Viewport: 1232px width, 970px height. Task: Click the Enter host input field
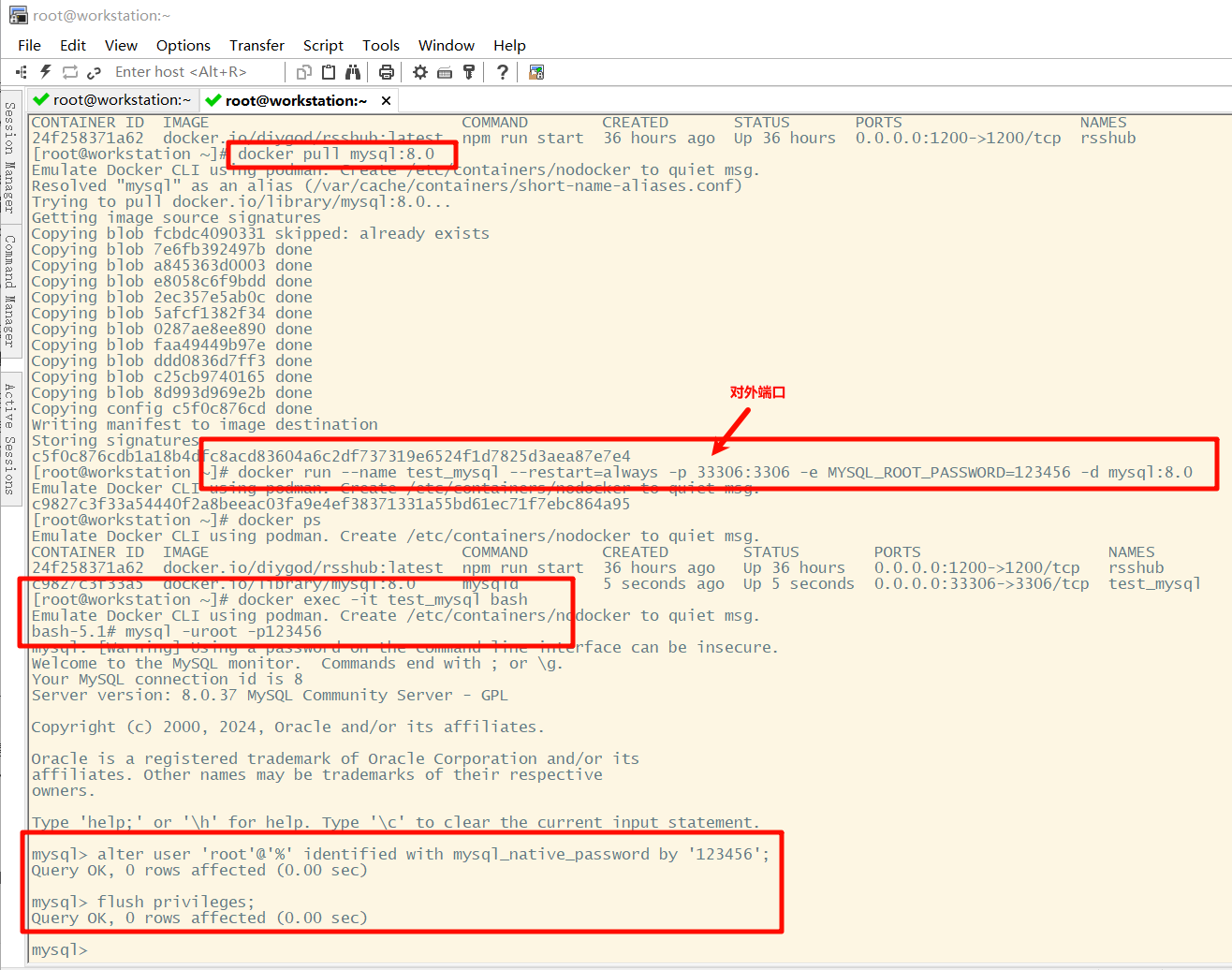[197, 72]
